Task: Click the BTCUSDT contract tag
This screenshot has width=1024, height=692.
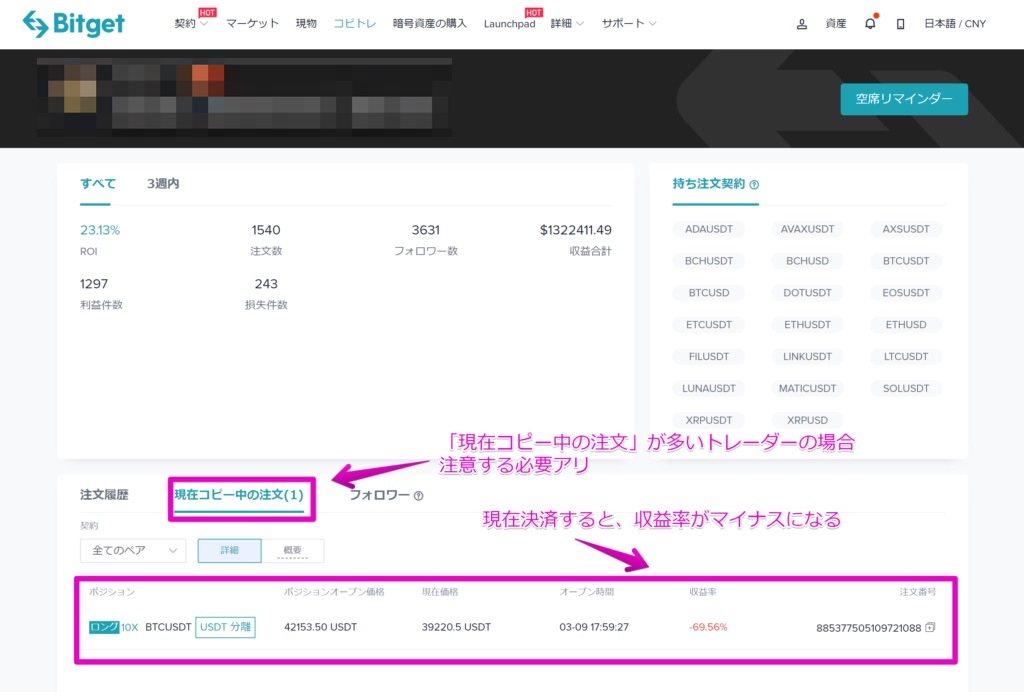Action: click(906, 261)
